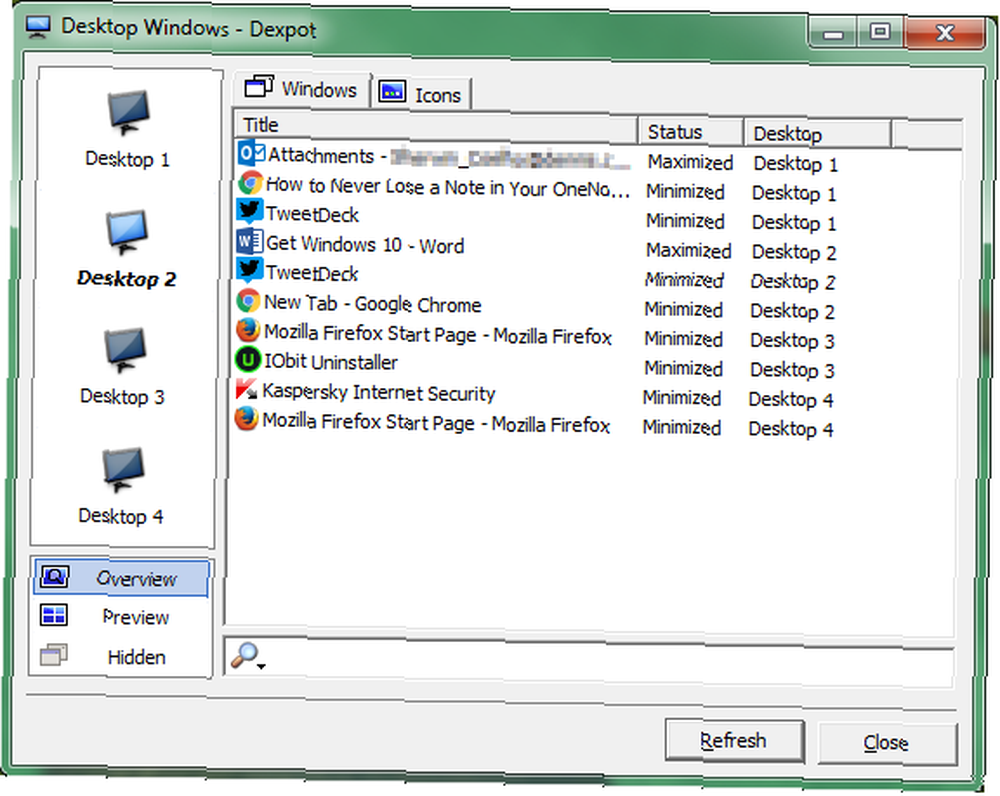
Task: Select the Desktop 1 monitor icon
Action: click(128, 112)
